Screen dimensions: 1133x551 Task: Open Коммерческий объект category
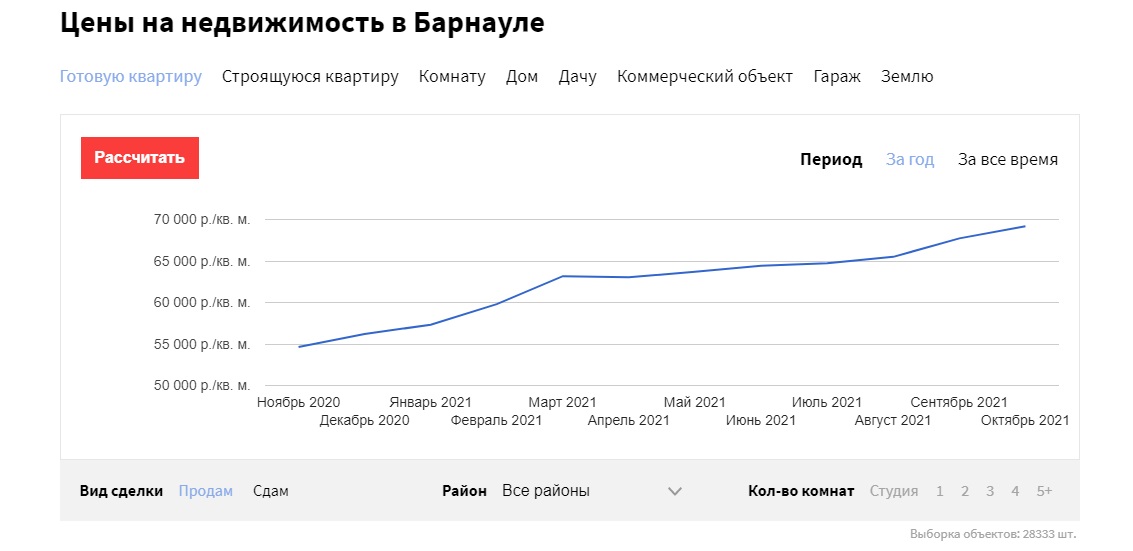(705, 77)
